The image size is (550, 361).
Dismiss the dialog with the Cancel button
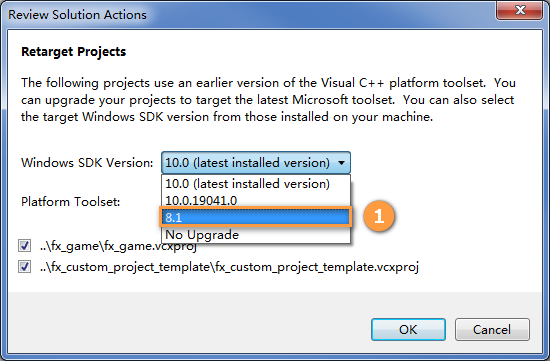492,329
